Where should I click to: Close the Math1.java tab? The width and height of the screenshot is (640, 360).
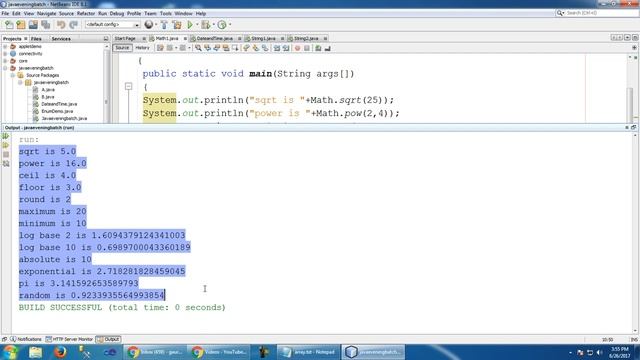[x=185, y=38]
